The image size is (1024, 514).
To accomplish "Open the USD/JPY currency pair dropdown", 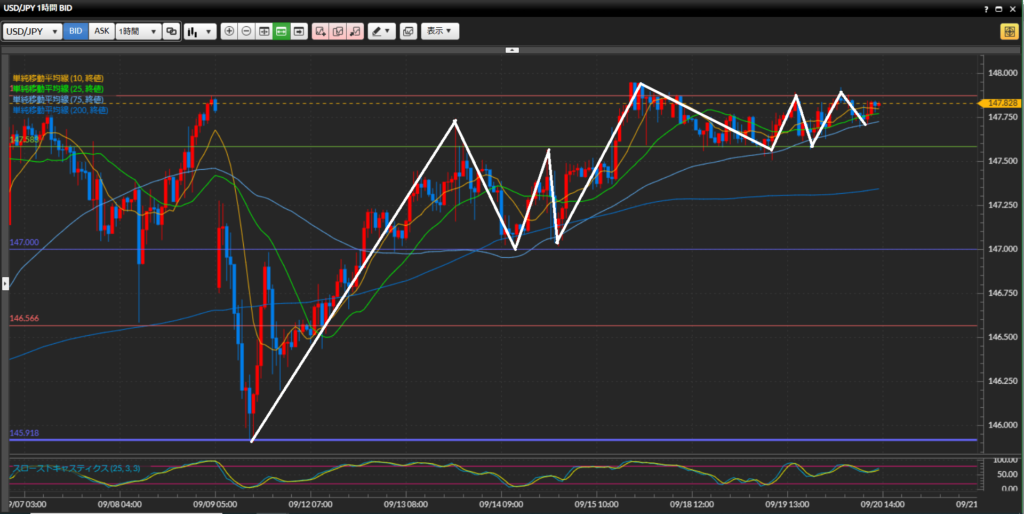I will click(32, 31).
